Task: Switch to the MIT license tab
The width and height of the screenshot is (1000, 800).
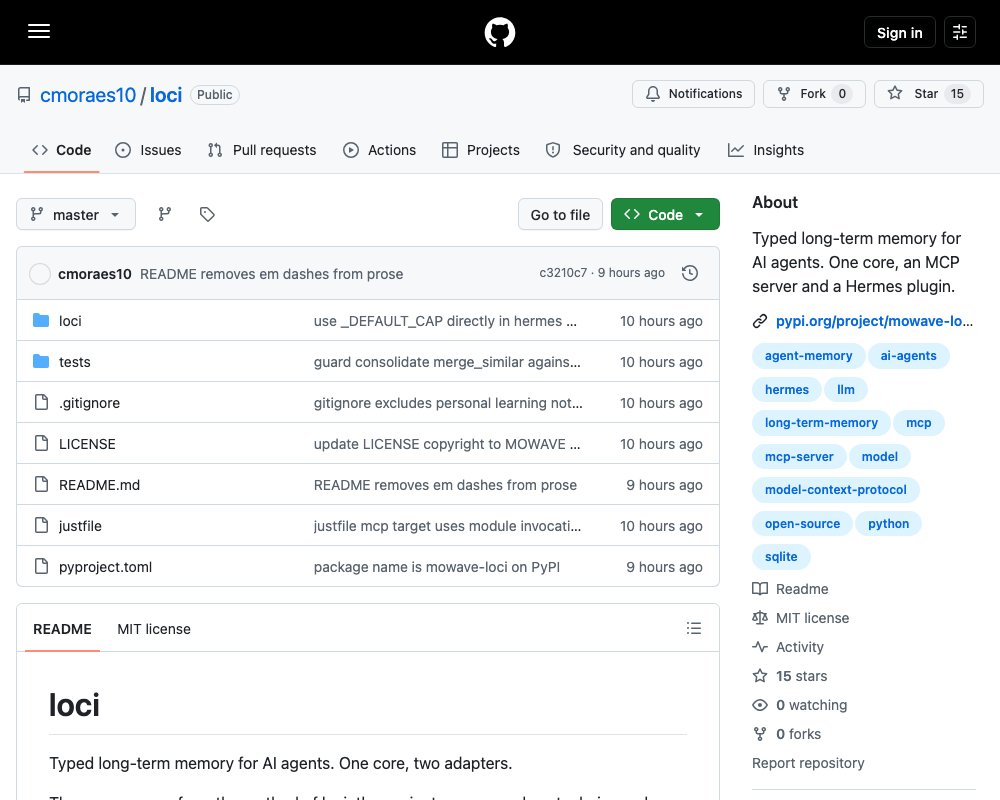Action: tap(154, 629)
